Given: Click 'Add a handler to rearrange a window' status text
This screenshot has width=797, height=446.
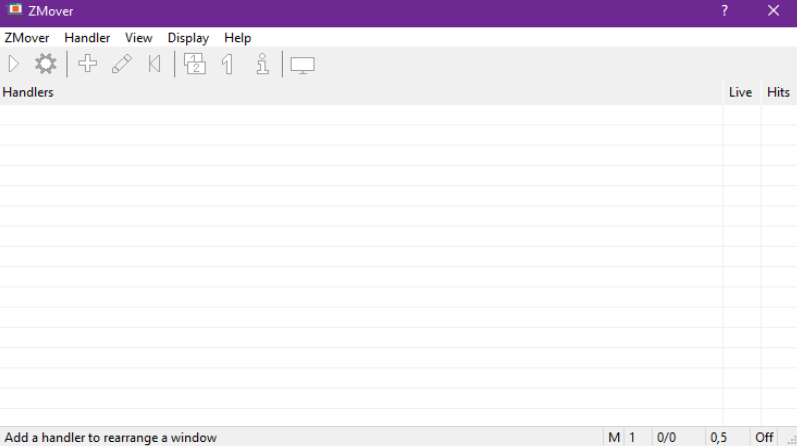Looking at the screenshot, I should [110, 437].
